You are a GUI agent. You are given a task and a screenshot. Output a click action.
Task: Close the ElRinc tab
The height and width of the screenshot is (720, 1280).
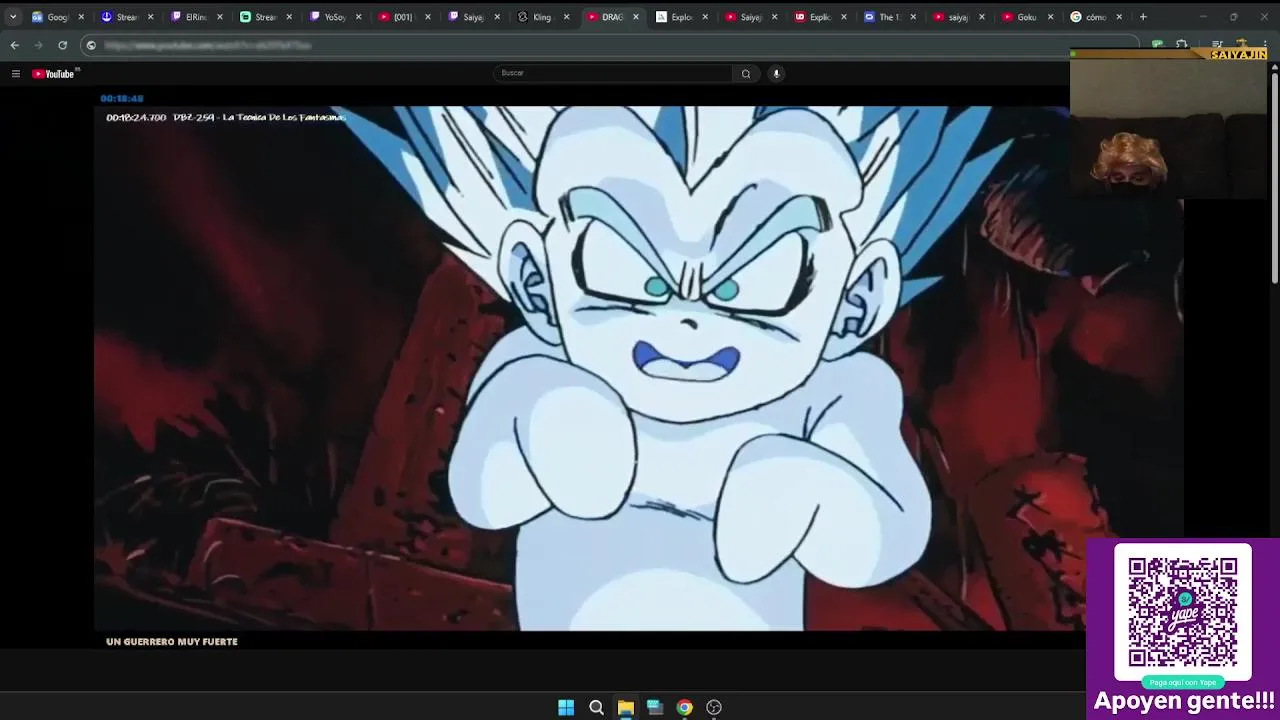tap(220, 17)
